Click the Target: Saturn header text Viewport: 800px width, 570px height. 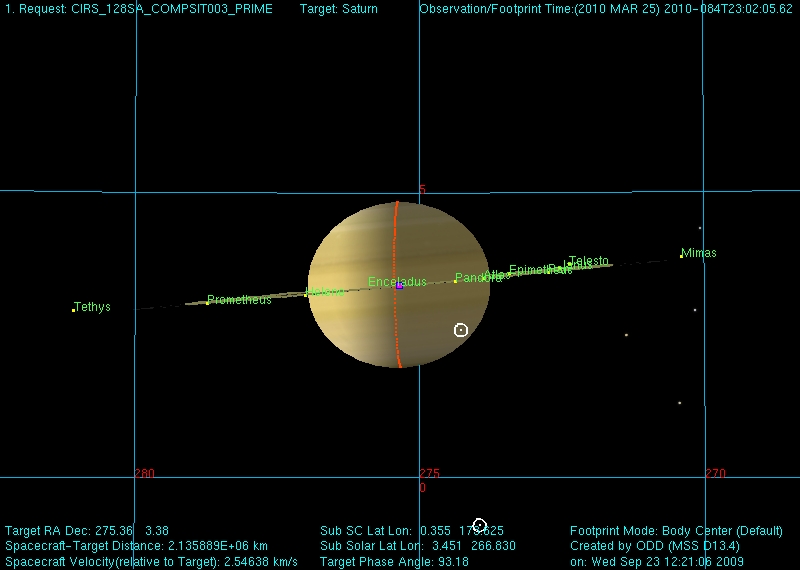pos(339,9)
